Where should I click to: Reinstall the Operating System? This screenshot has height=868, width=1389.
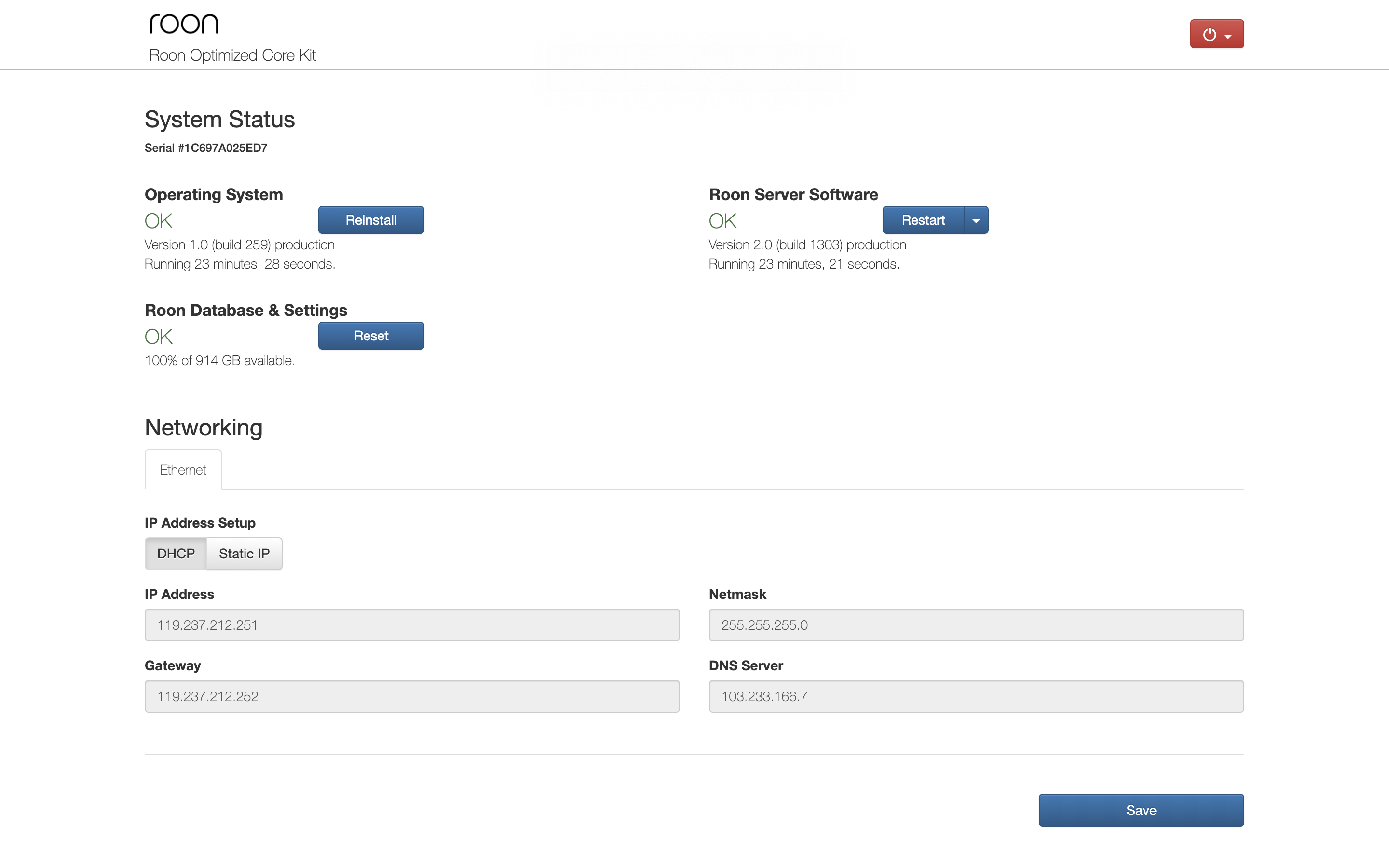click(371, 220)
